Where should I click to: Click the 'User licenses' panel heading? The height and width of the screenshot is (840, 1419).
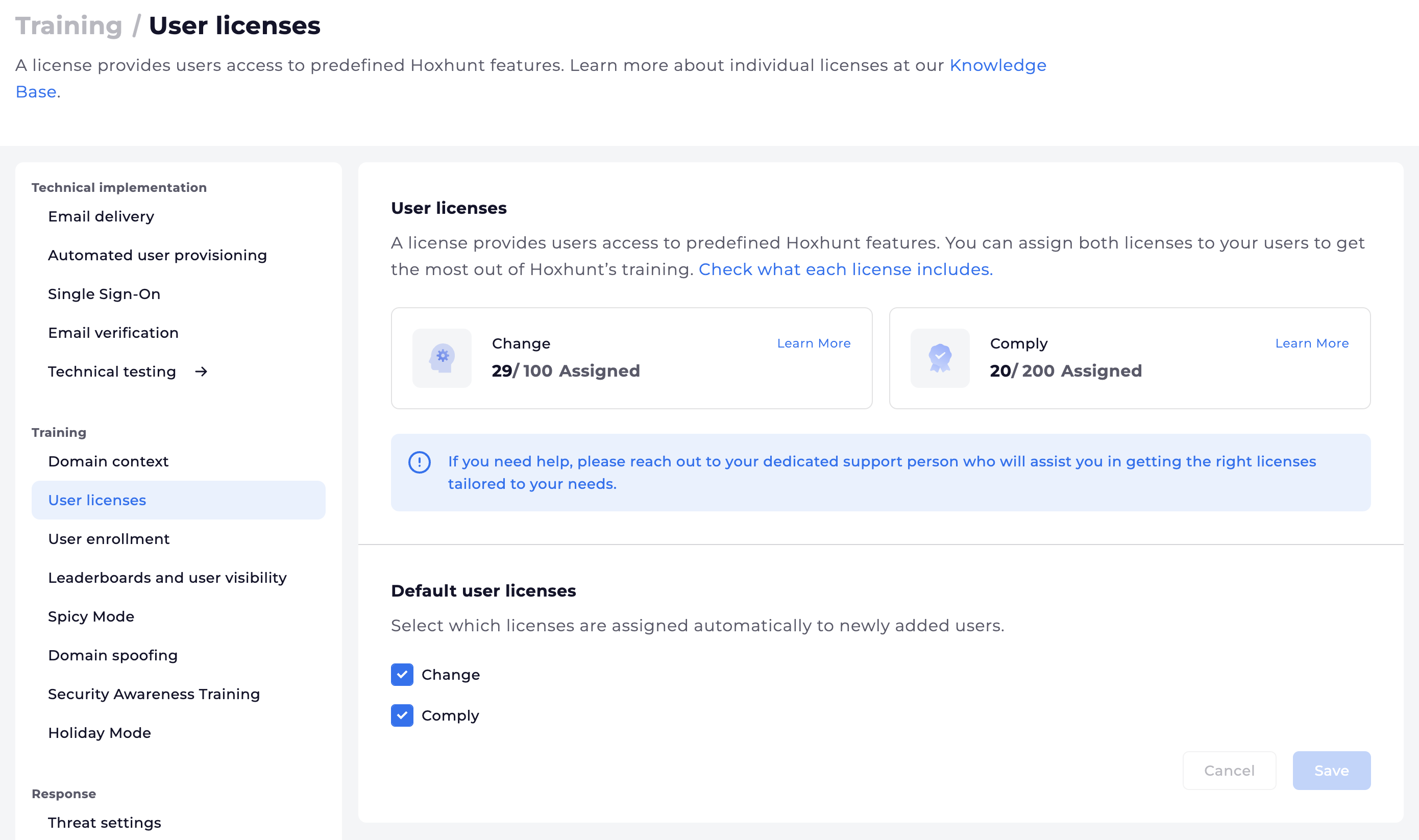[448, 208]
